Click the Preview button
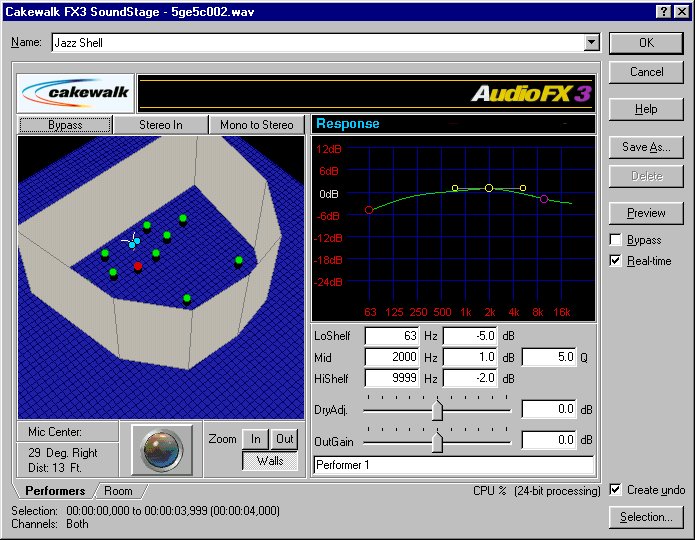Viewport: 695px width, 540px height. pos(646,213)
